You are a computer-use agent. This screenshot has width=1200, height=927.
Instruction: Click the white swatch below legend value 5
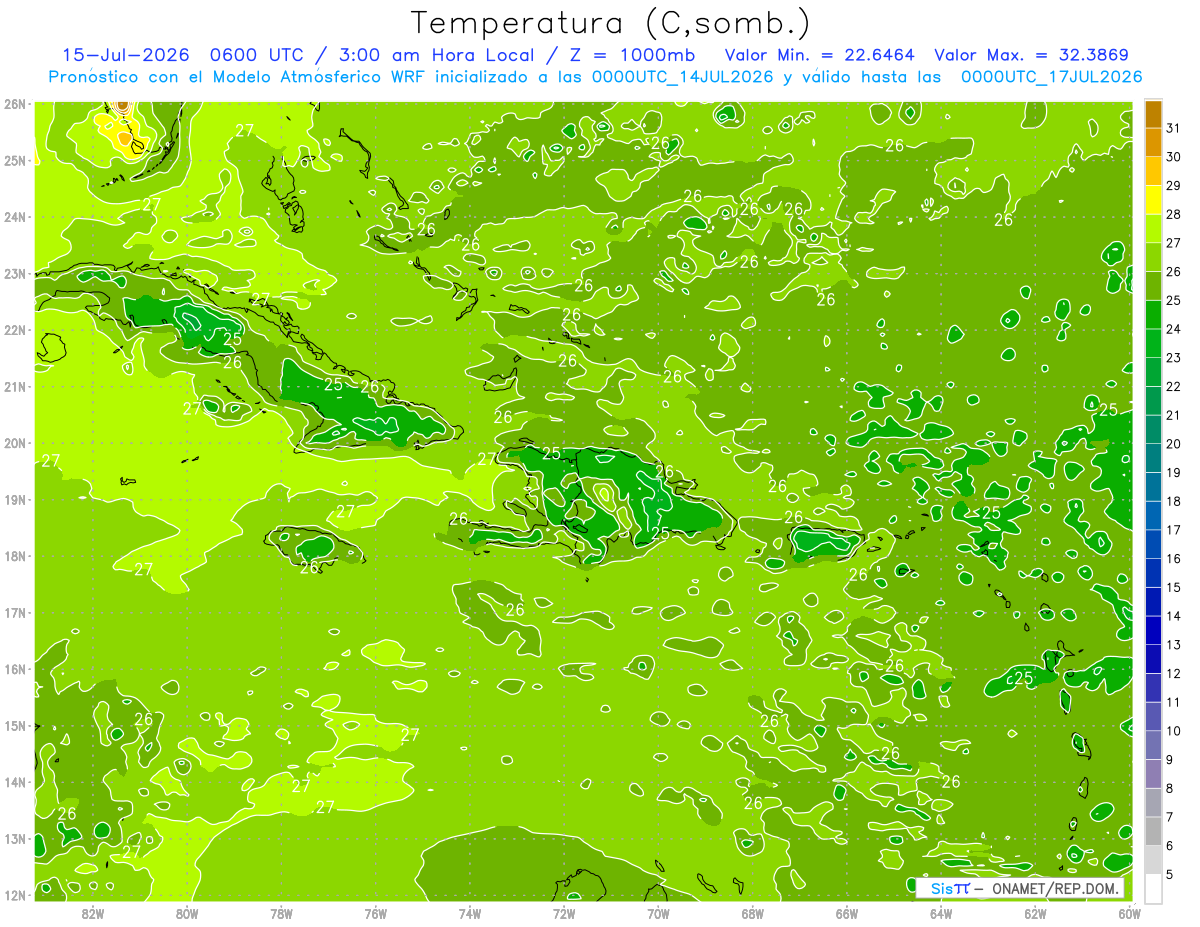click(1153, 888)
